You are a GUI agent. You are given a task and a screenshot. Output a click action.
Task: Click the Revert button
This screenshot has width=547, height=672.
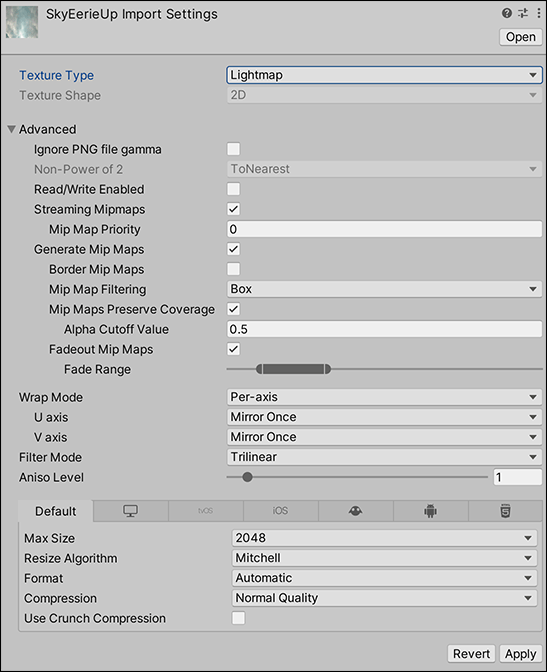click(471, 654)
